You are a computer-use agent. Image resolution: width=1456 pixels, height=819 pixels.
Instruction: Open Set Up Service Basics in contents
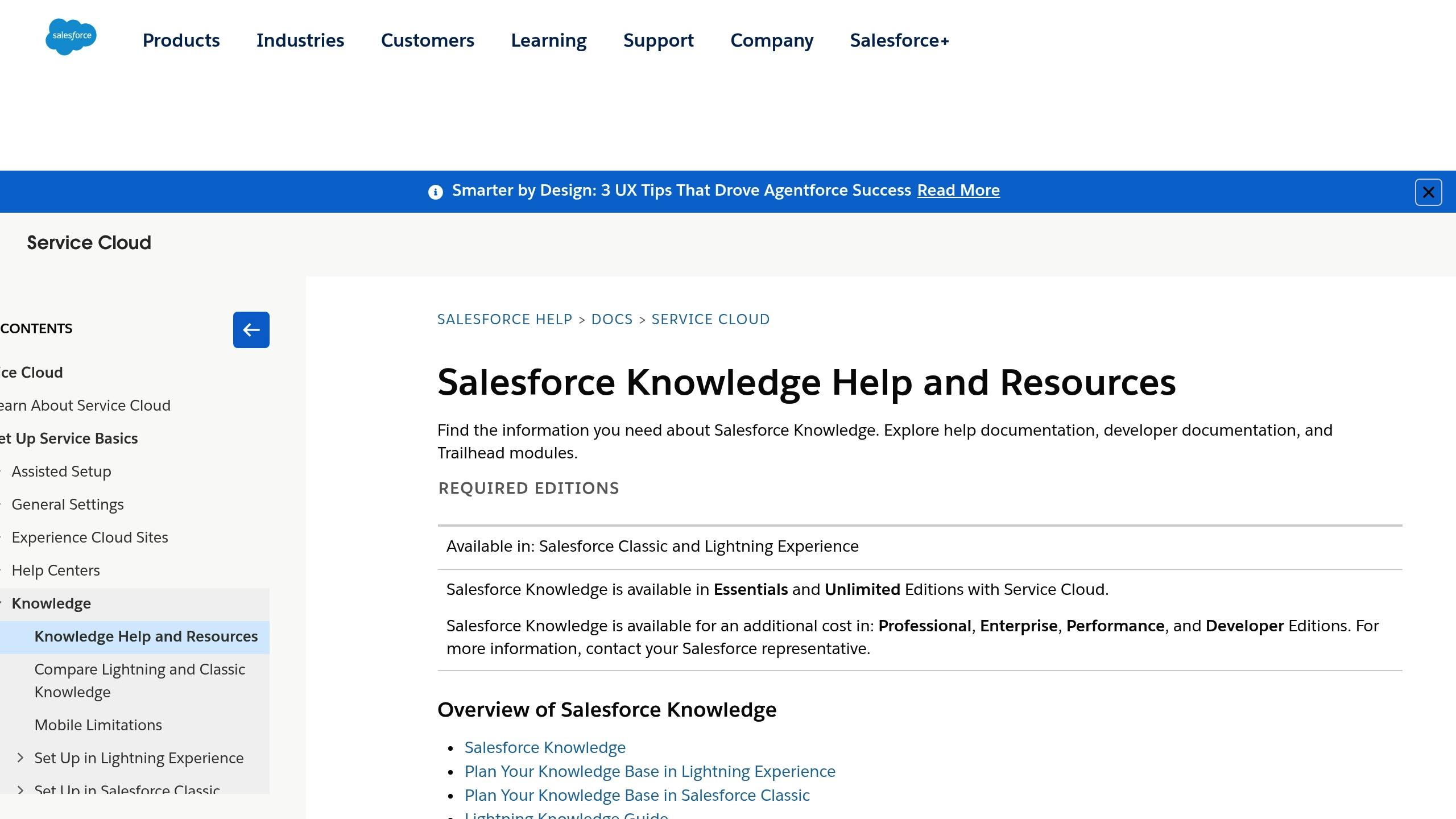(x=69, y=439)
